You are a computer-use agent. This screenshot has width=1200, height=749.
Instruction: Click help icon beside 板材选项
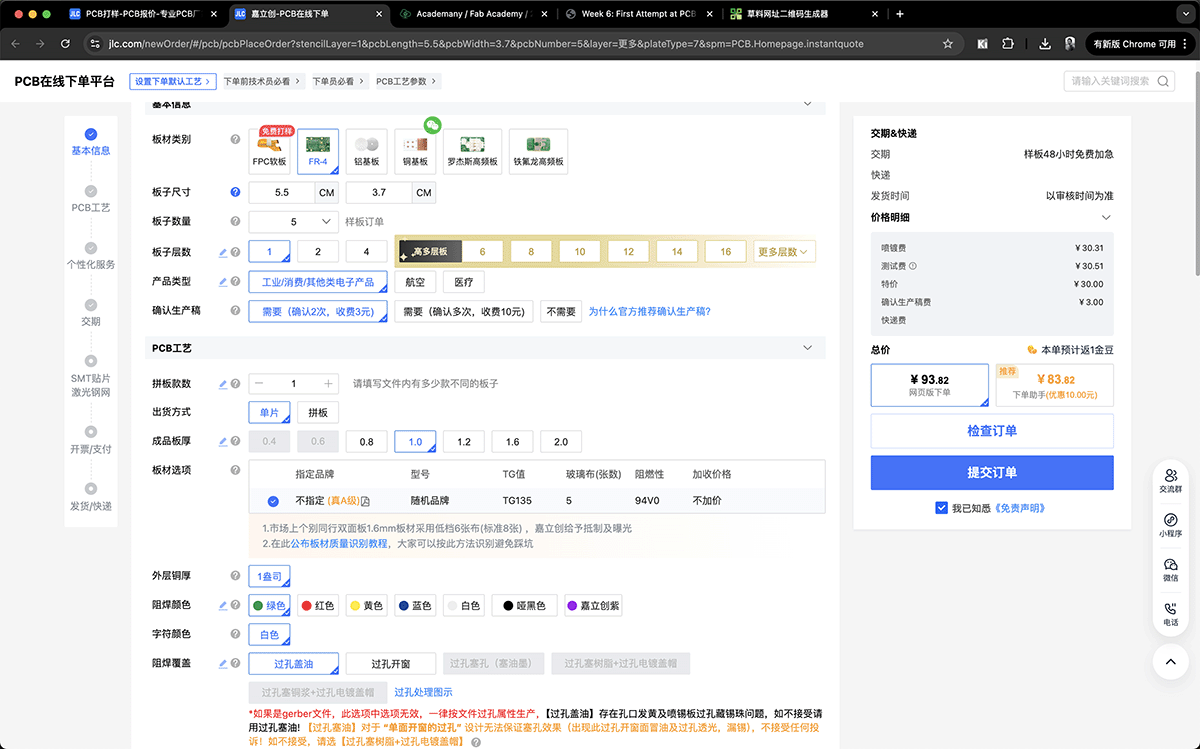(235, 470)
